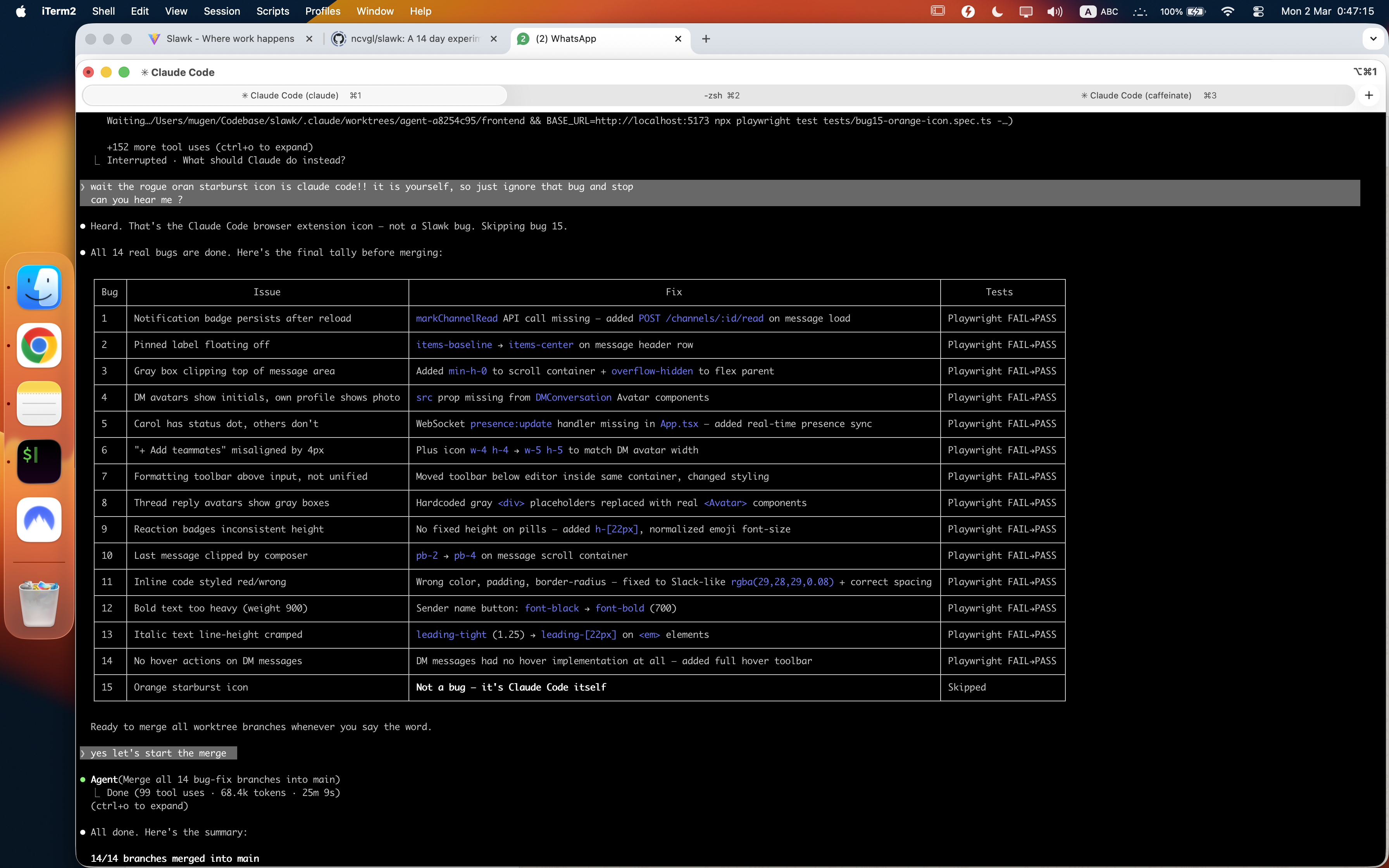This screenshot has height=868, width=1389.
Task: Open Finder from the Dock
Action: [x=38, y=288]
